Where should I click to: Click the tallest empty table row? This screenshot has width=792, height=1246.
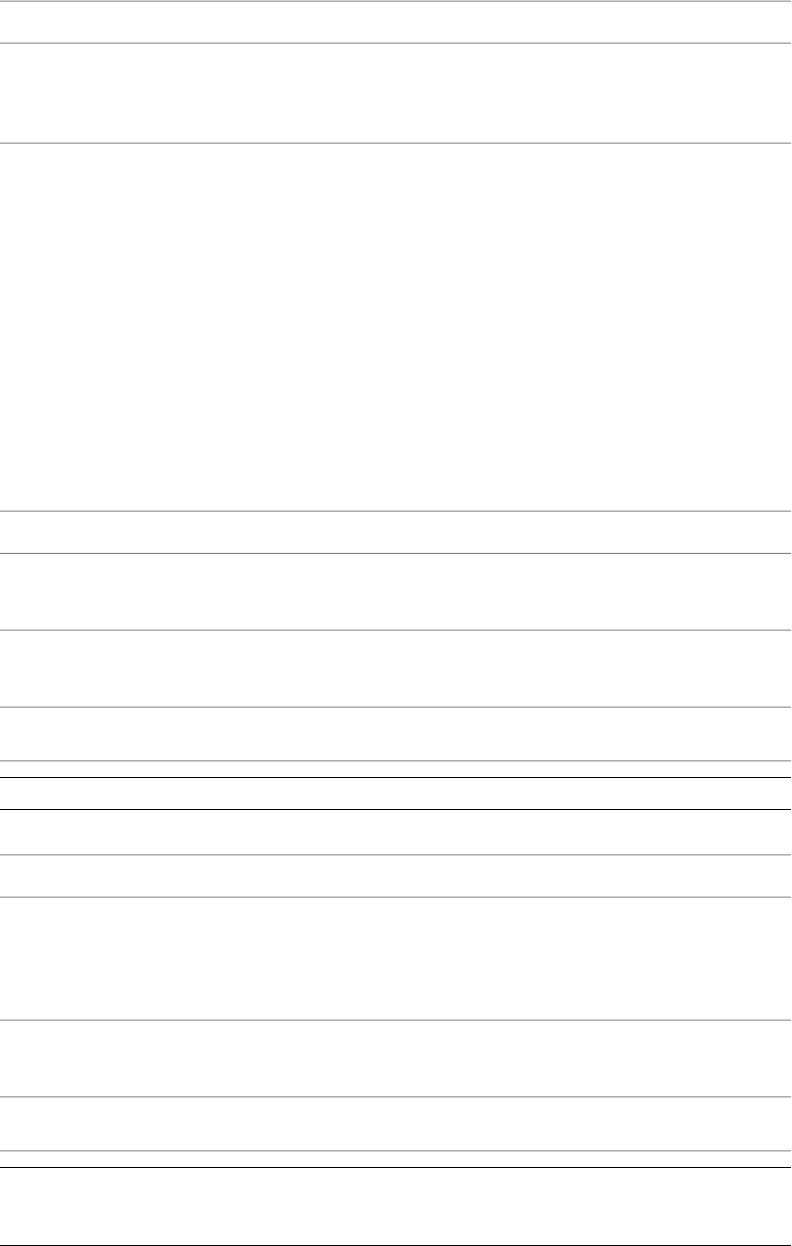click(x=396, y=327)
